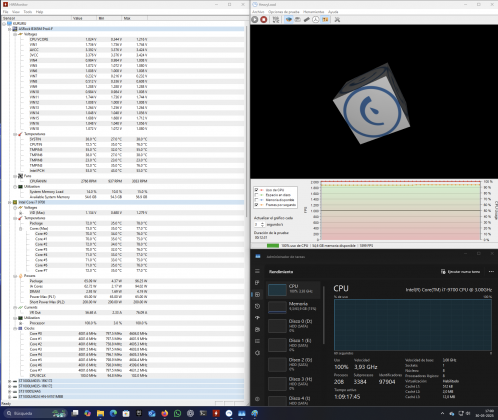
Task: Open Task Manager settings gear at sidebar bottom
Action: pos(257,399)
